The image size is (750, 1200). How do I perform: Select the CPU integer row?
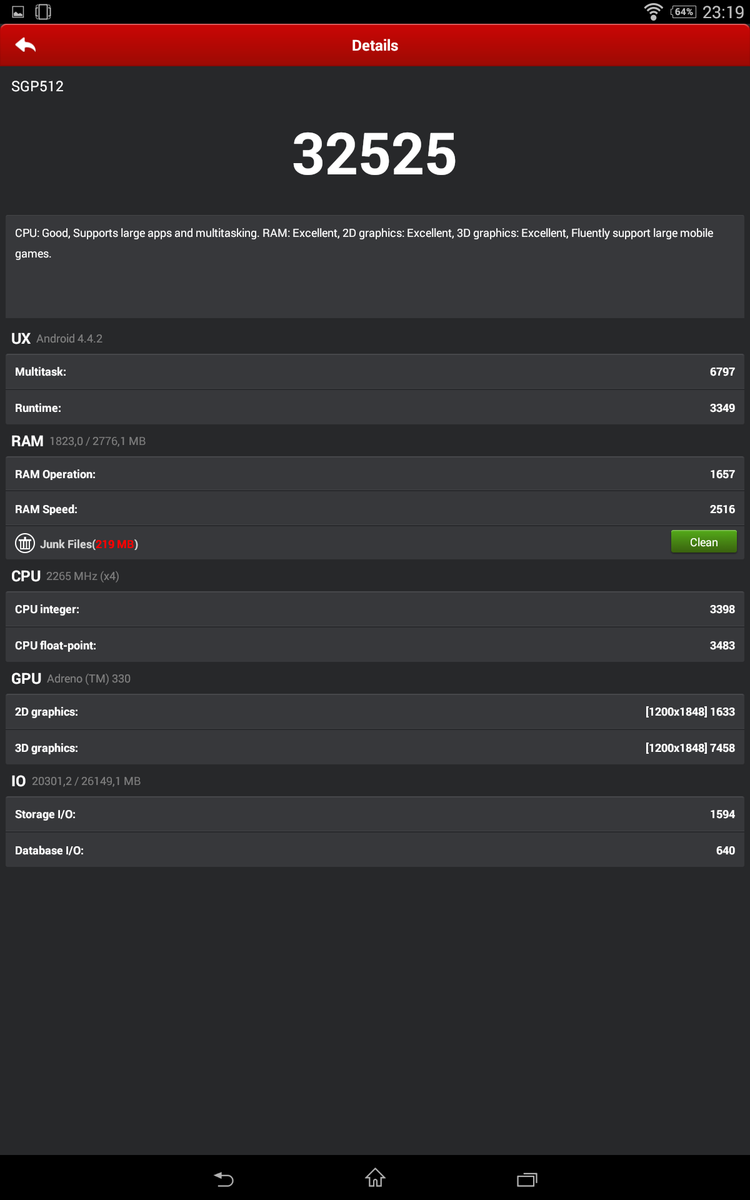[375, 610]
